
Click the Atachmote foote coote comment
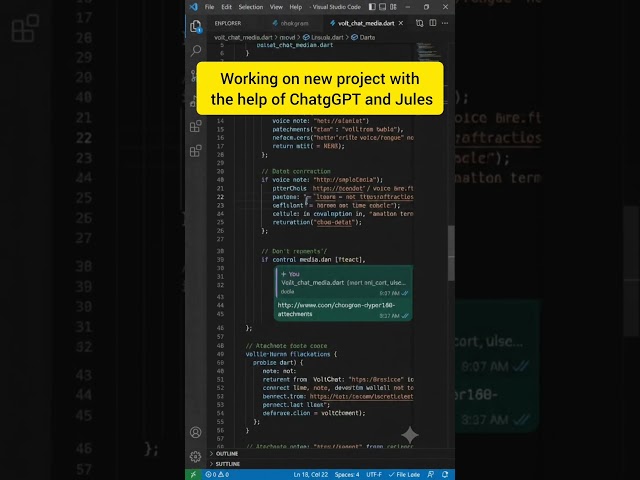[x=286, y=345]
